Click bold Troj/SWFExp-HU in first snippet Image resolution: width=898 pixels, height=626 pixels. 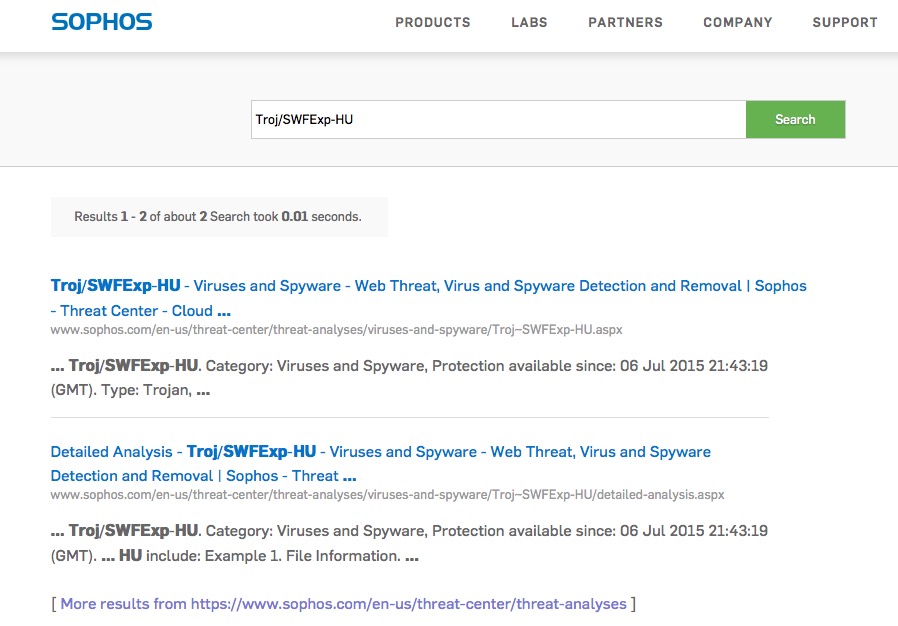coord(133,365)
